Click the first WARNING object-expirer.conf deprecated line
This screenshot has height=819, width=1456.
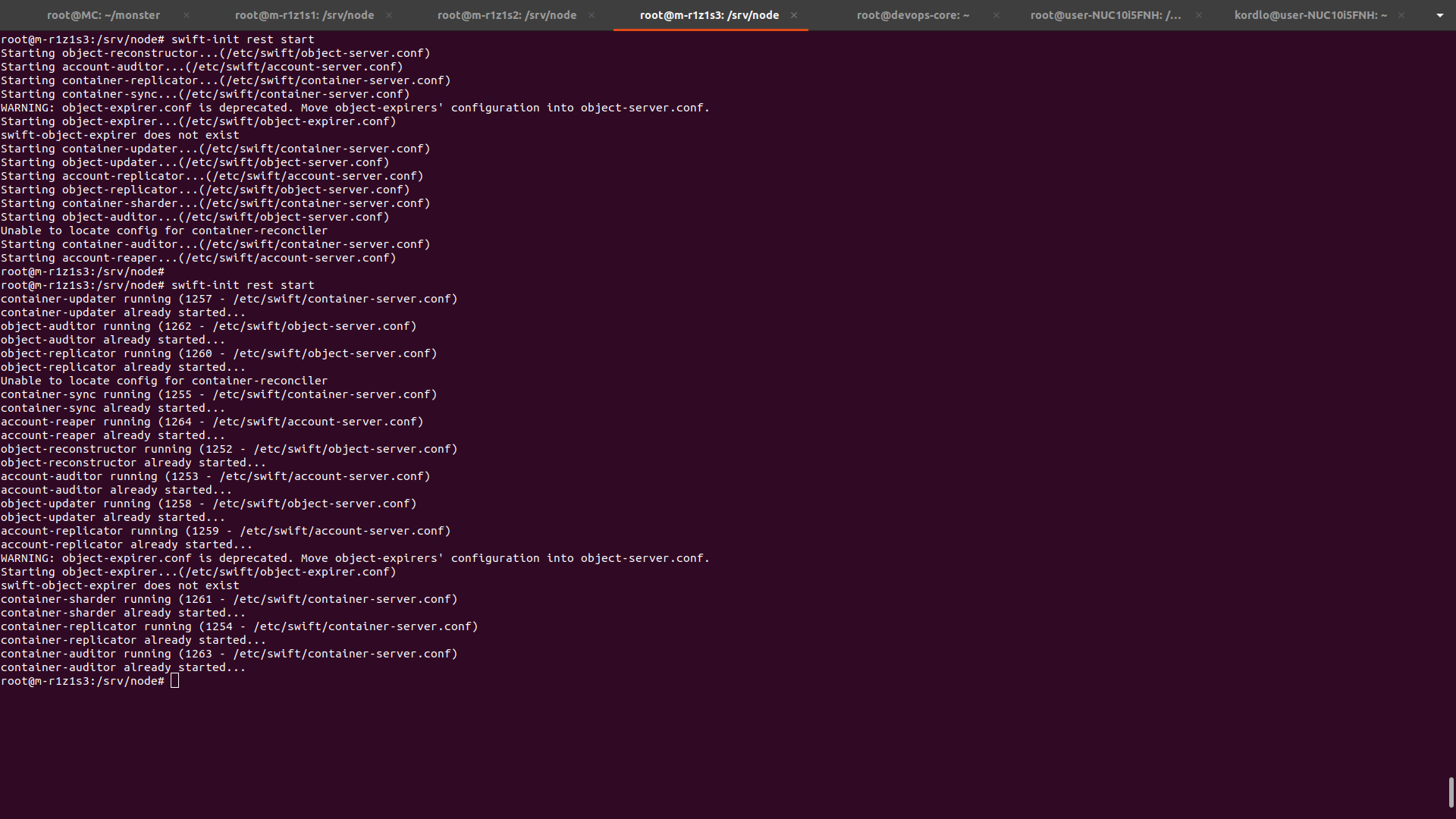(x=355, y=108)
